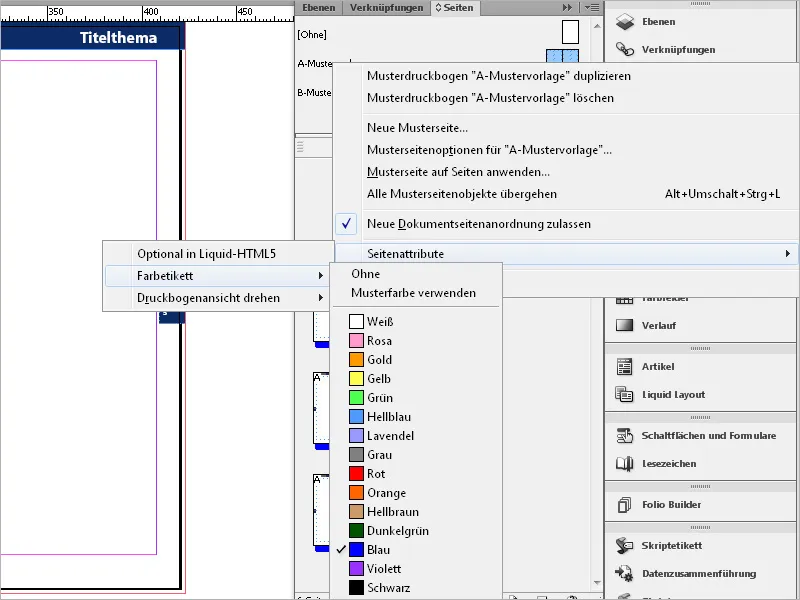Pick the Grün color label swatch
Screen dimensions: 800x600
[356, 397]
